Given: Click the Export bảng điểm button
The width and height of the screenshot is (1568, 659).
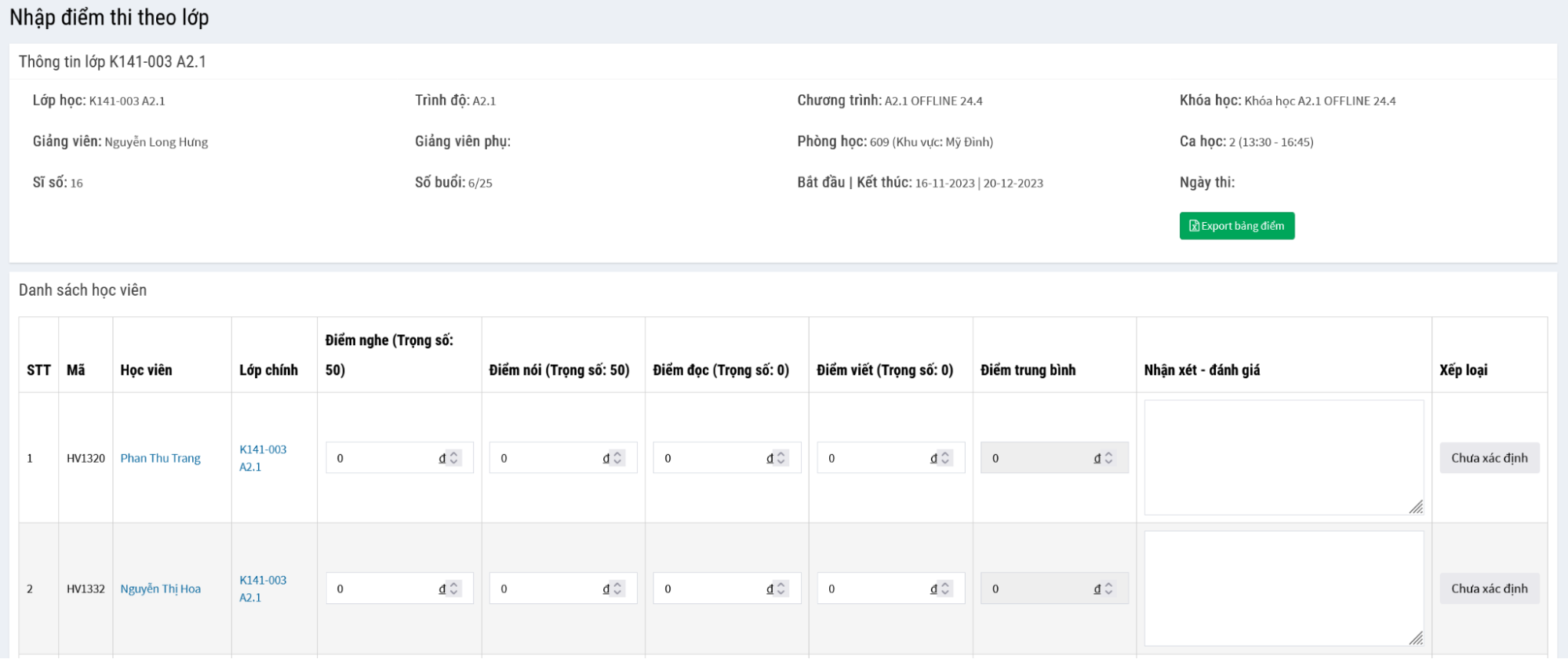Looking at the screenshot, I should (x=1236, y=226).
